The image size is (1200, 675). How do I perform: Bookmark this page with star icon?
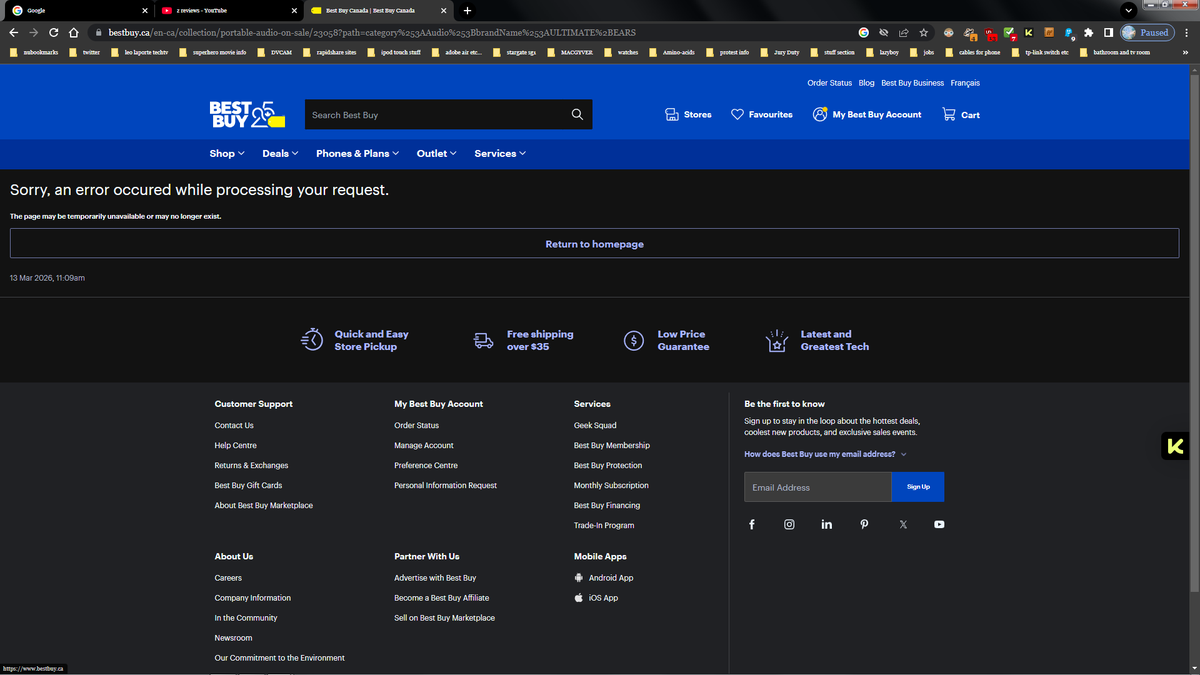tap(924, 32)
